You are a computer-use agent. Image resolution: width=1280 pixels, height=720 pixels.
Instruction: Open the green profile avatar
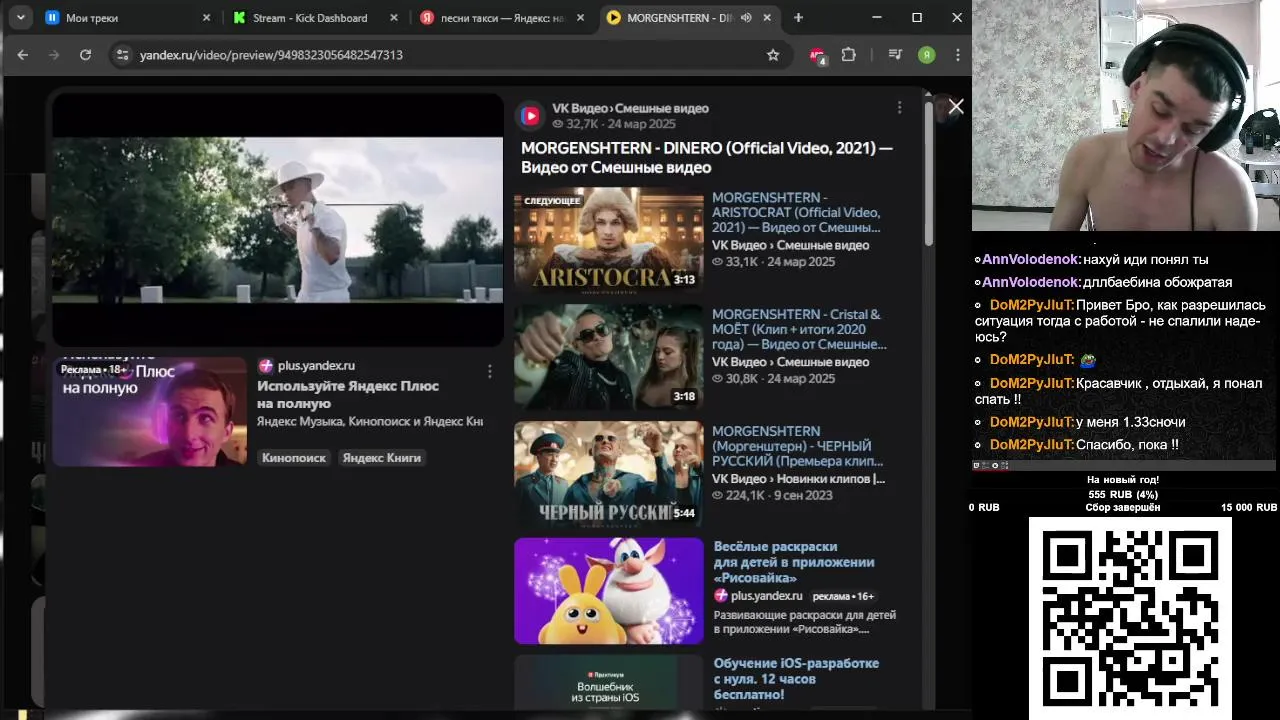[927, 55]
